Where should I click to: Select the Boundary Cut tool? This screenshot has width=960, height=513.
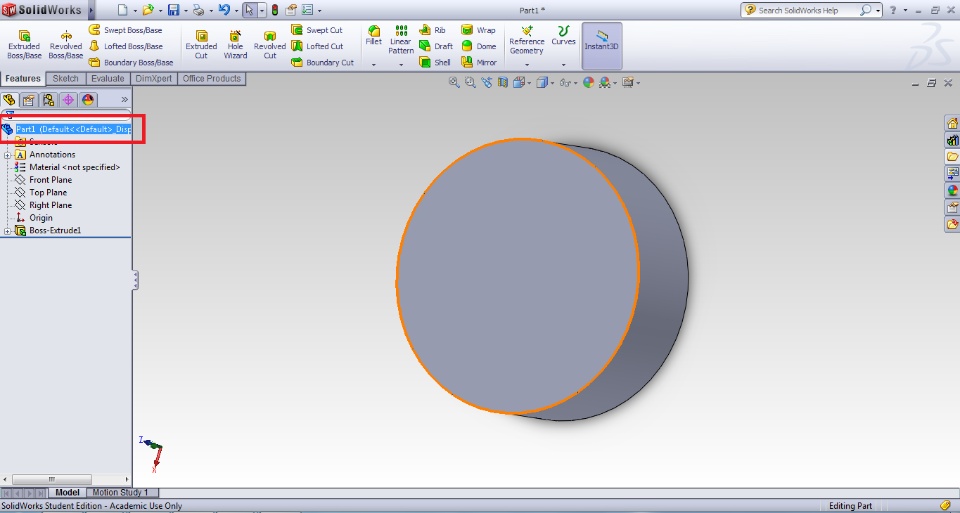click(x=323, y=62)
